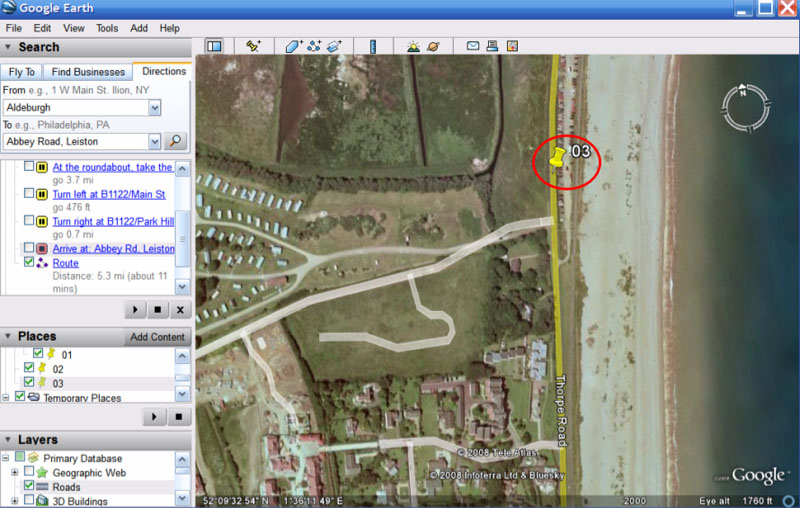The width and height of the screenshot is (800, 508).
Task: Toggle checkbox for Arrive at Abbey Rd
Action: click(29, 248)
